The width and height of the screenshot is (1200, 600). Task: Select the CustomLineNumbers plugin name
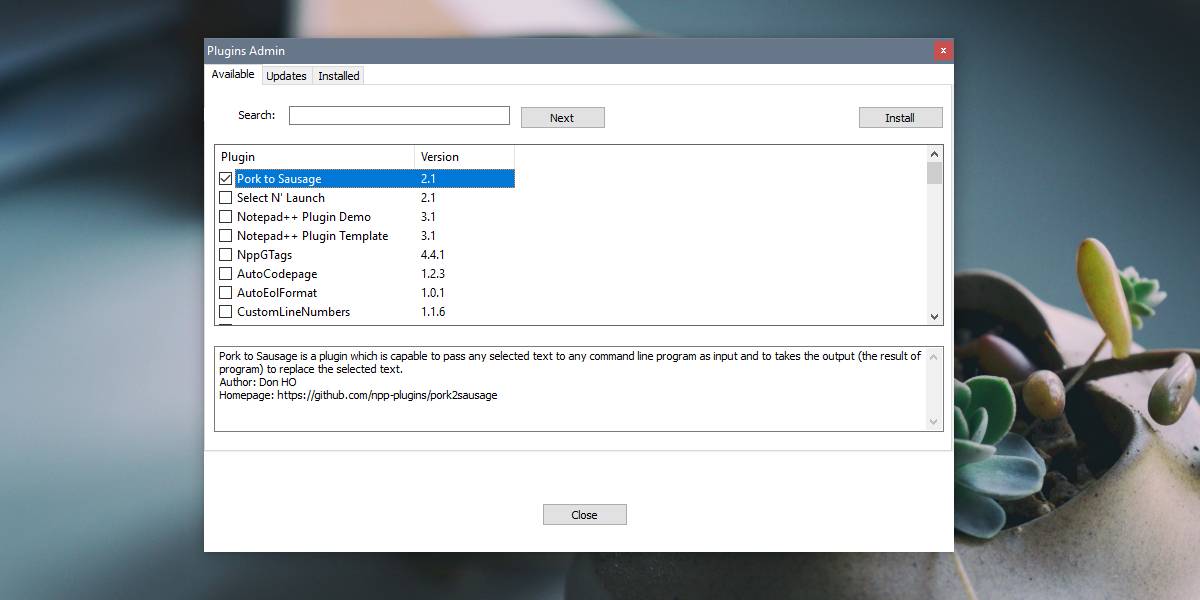click(x=294, y=312)
